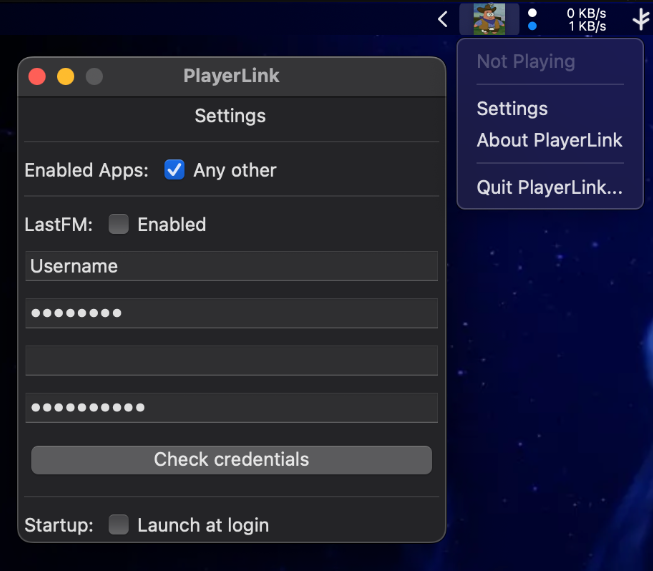This screenshot has width=653, height=571.
Task: Click the first password field below Username
Action: [x=232, y=313]
